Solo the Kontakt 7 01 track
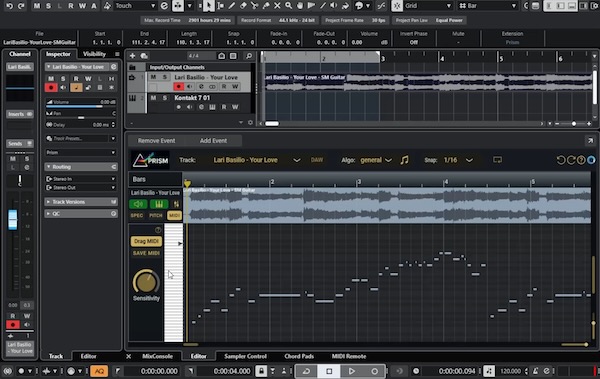600x379 pixels. click(x=165, y=98)
